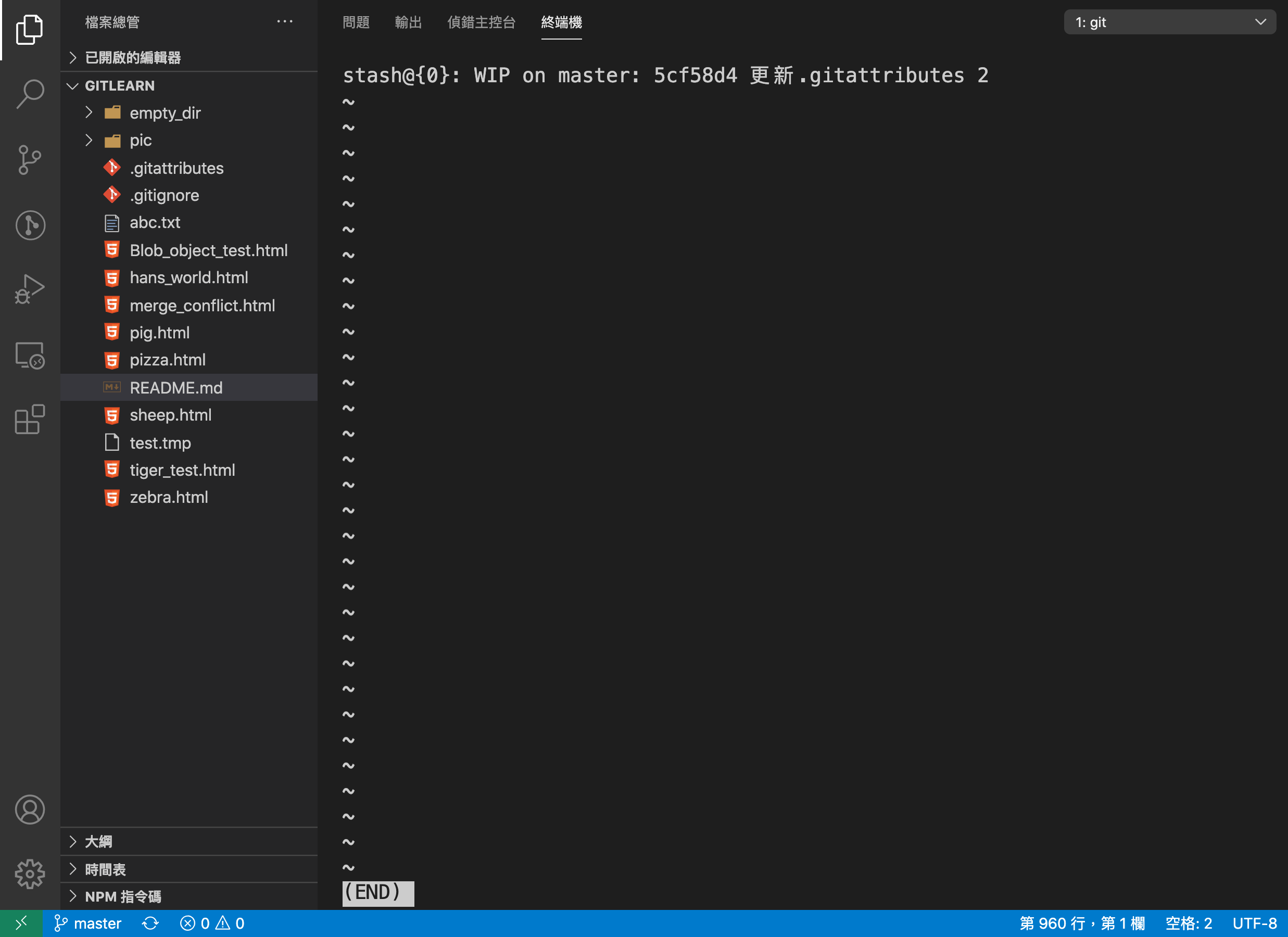Open pig.html file
The image size is (1288, 937).
188,333
